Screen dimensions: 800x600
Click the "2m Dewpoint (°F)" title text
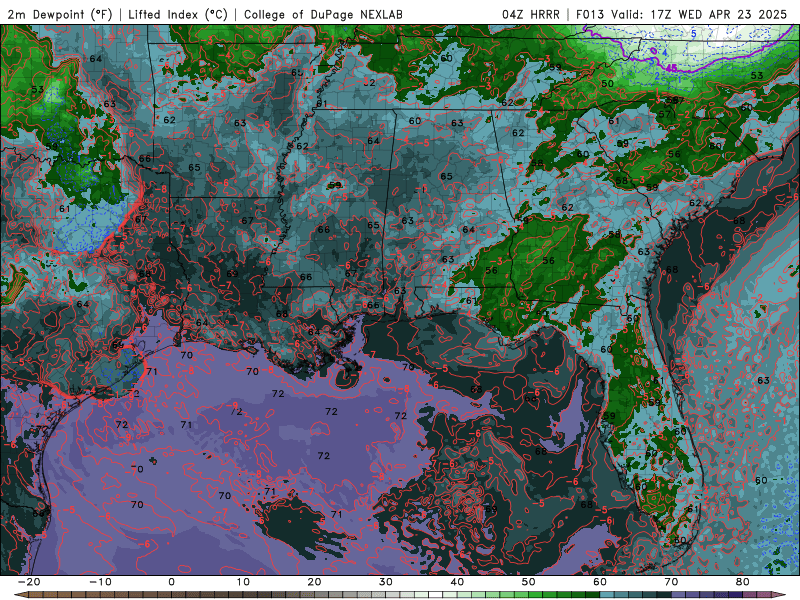59,14
